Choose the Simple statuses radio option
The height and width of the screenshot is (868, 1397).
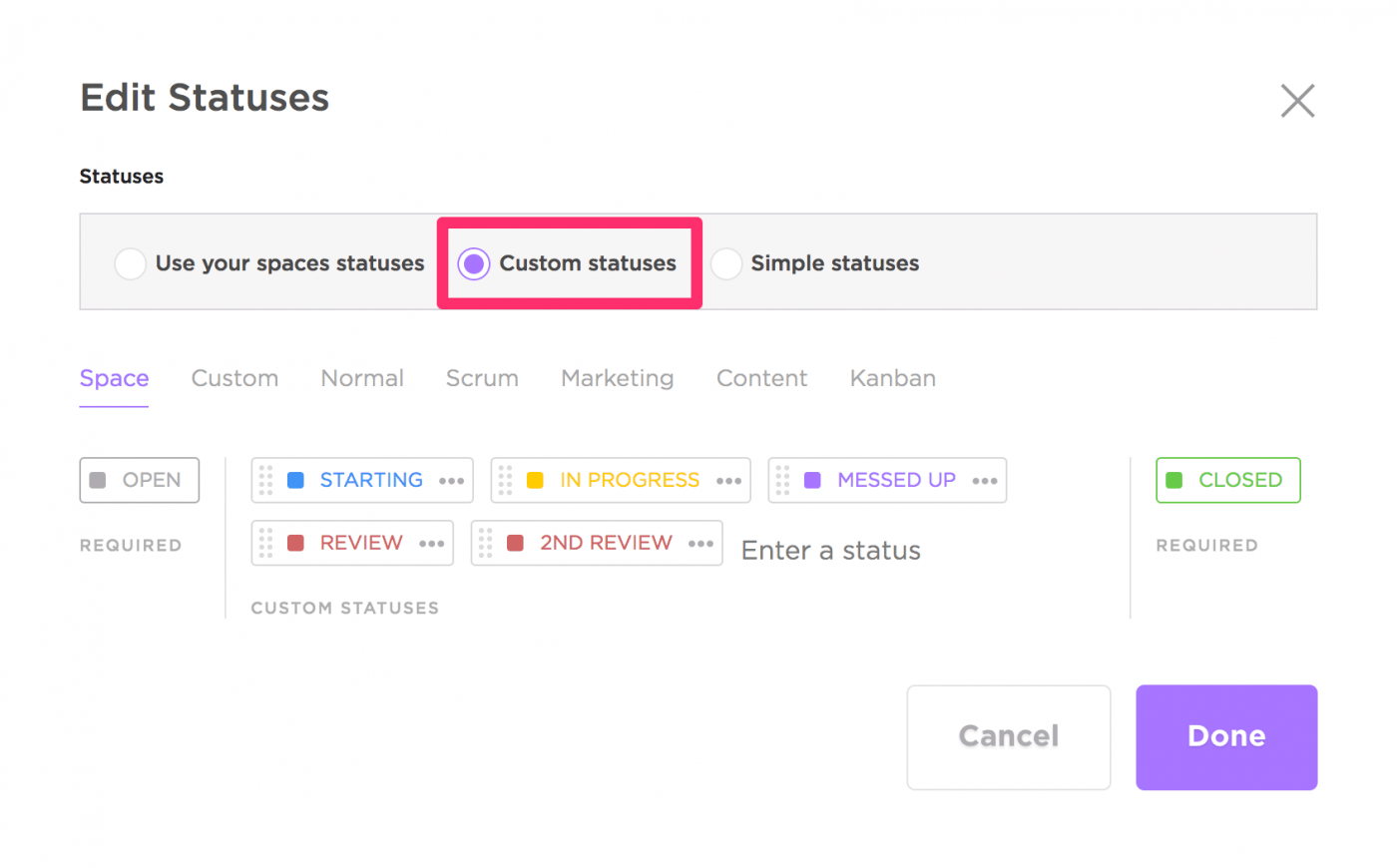click(x=726, y=263)
